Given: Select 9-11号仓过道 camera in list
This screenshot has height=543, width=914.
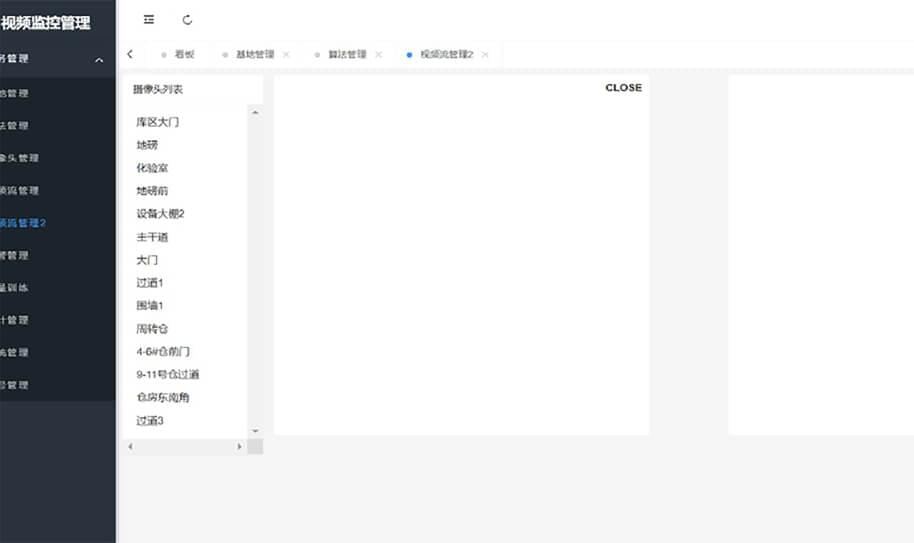Looking at the screenshot, I should point(167,375).
